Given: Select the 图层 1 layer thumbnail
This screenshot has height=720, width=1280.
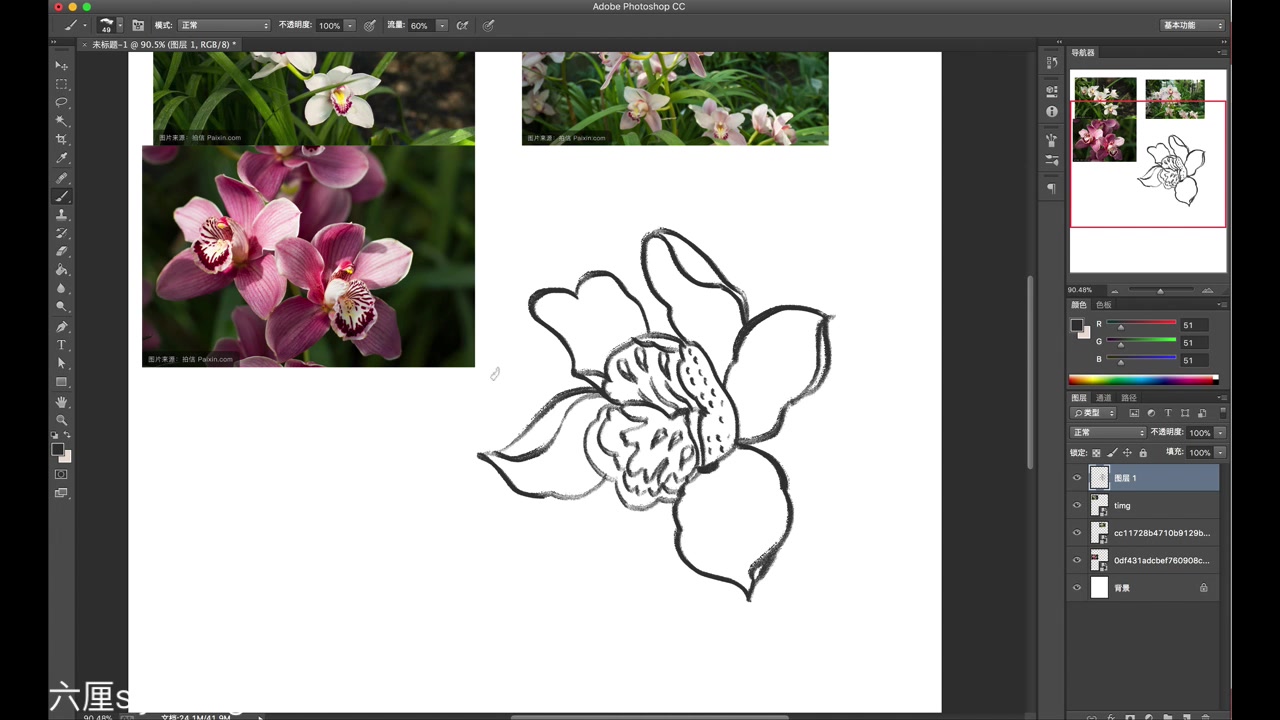Looking at the screenshot, I should point(1099,478).
